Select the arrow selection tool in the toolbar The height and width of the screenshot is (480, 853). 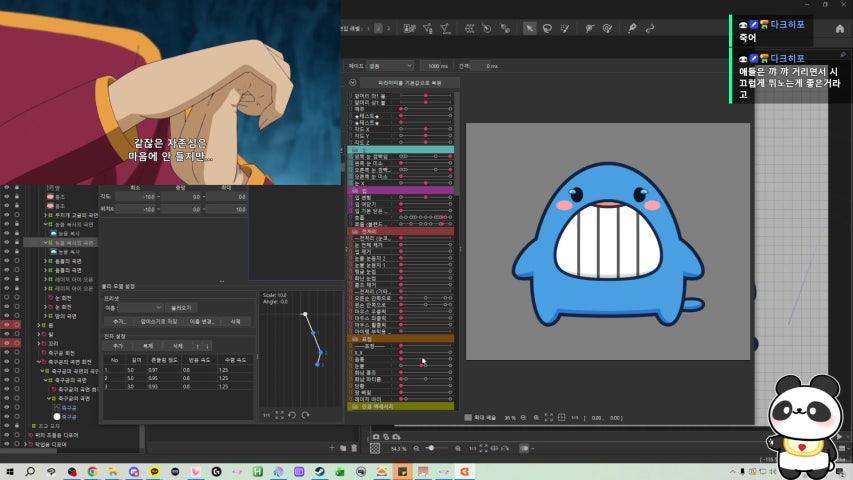coord(530,28)
